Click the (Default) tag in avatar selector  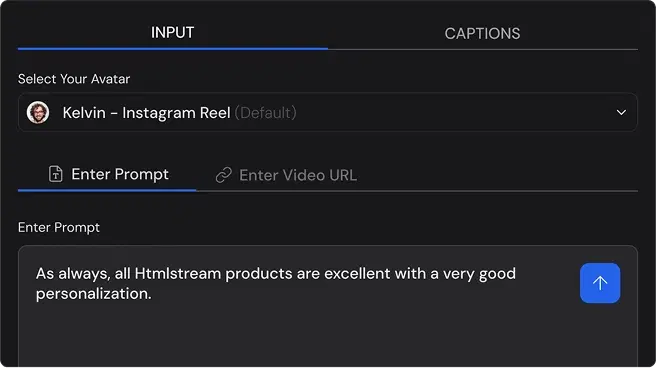266,113
